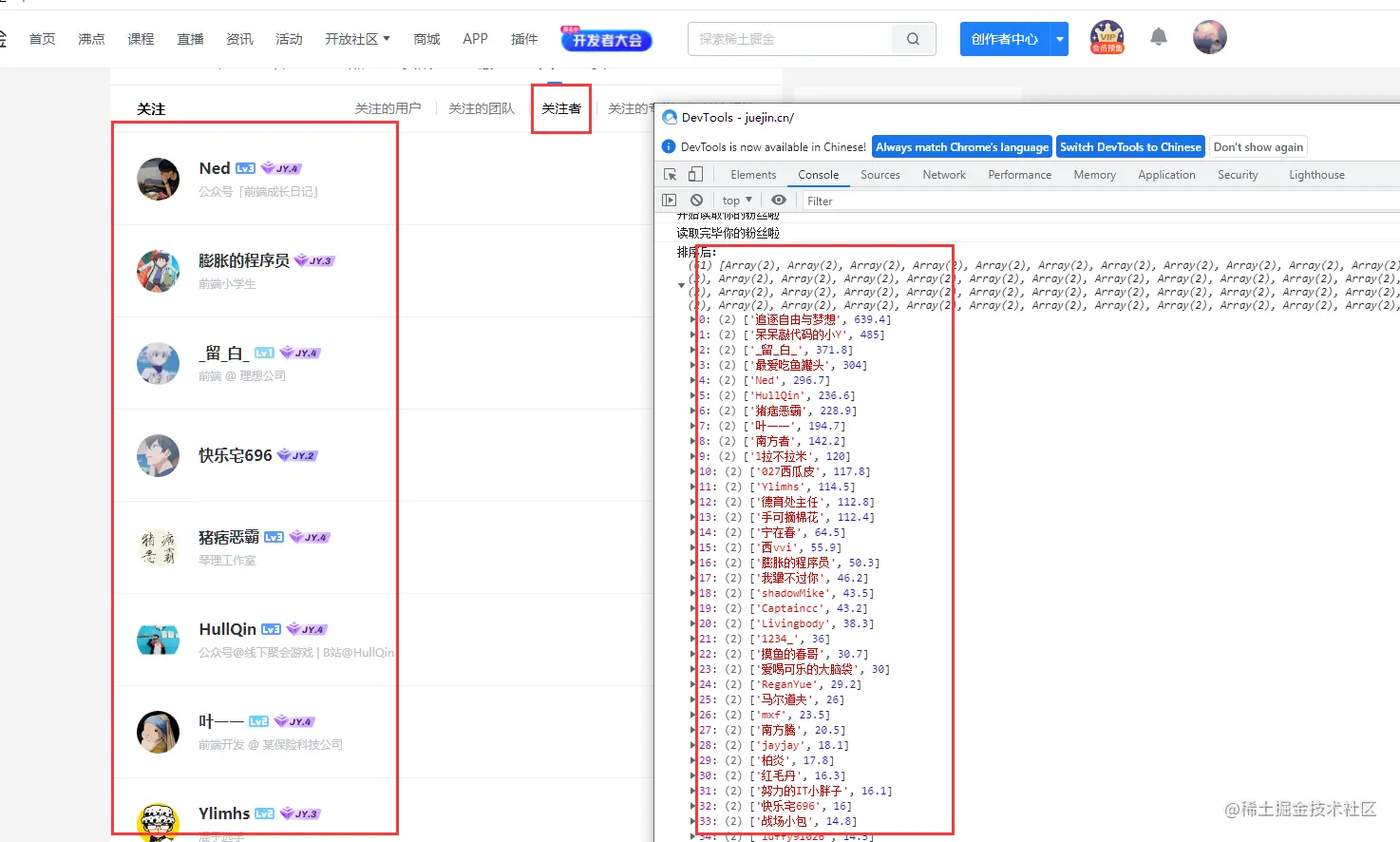Viewport: 1400px width, 842px height.
Task: Switch to the Memory tab
Action: [1095, 175]
